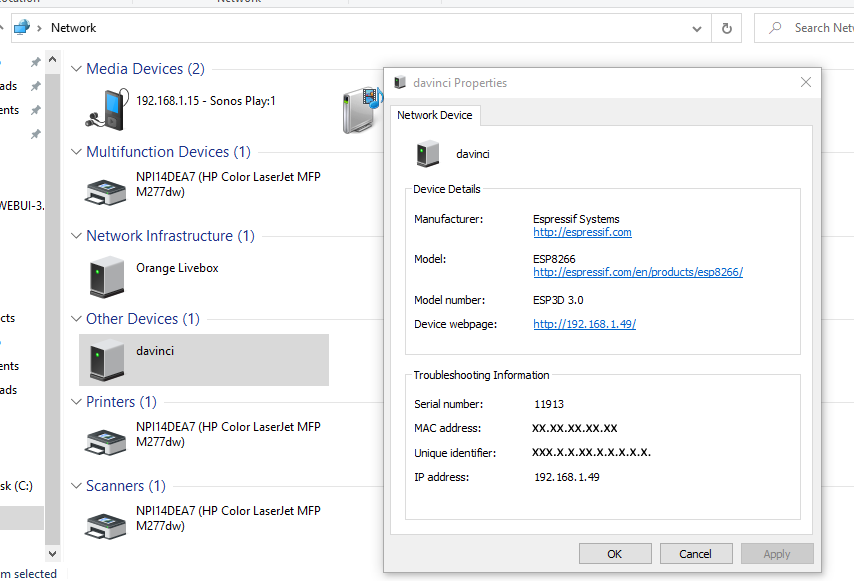
Task: Click the davinci device icon under Other Devices
Action: pyautogui.click(x=107, y=360)
